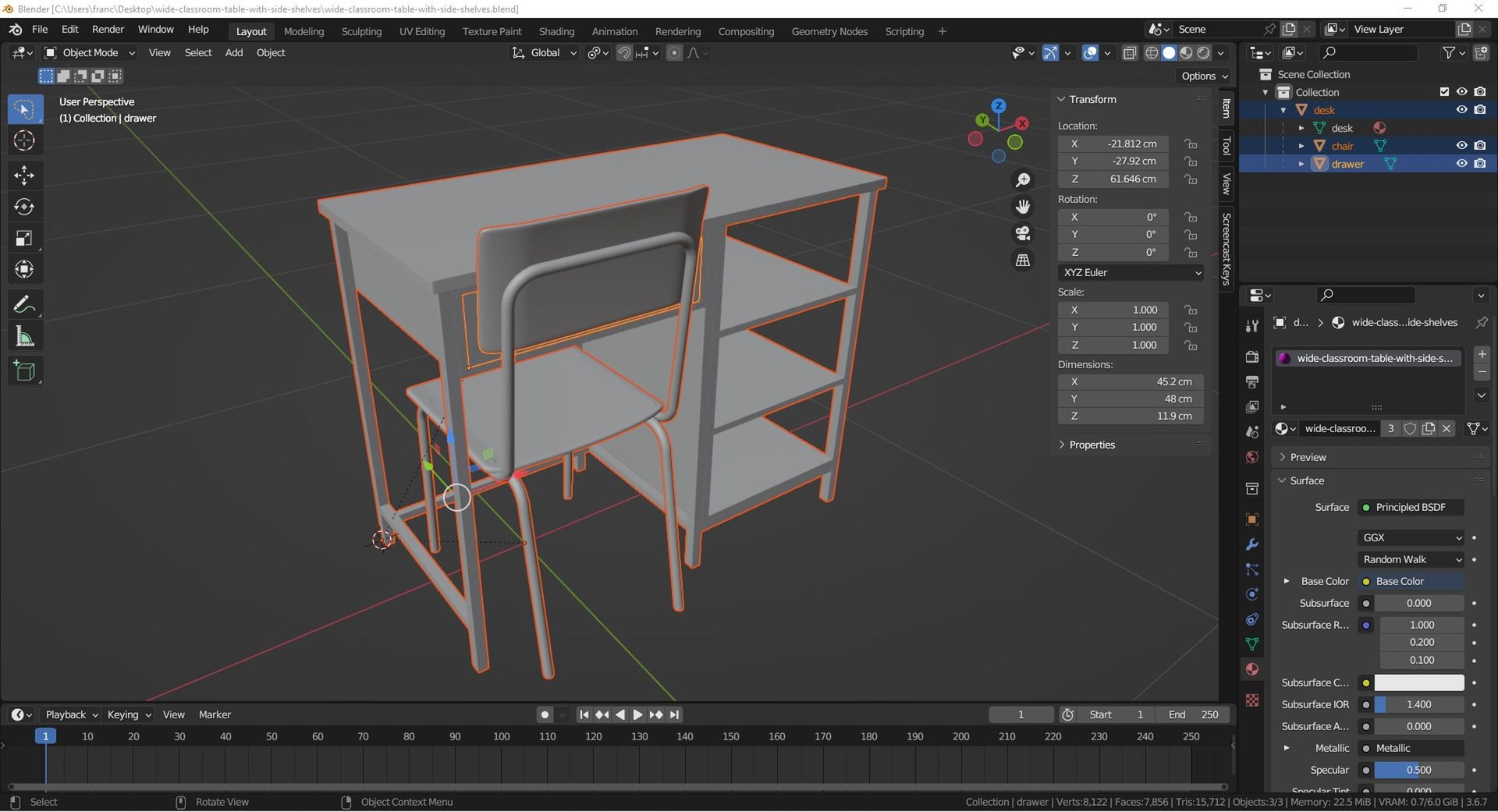Open the Global transform orientation dropdown
Viewport: 1498px width, 812px height.
[x=544, y=53]
